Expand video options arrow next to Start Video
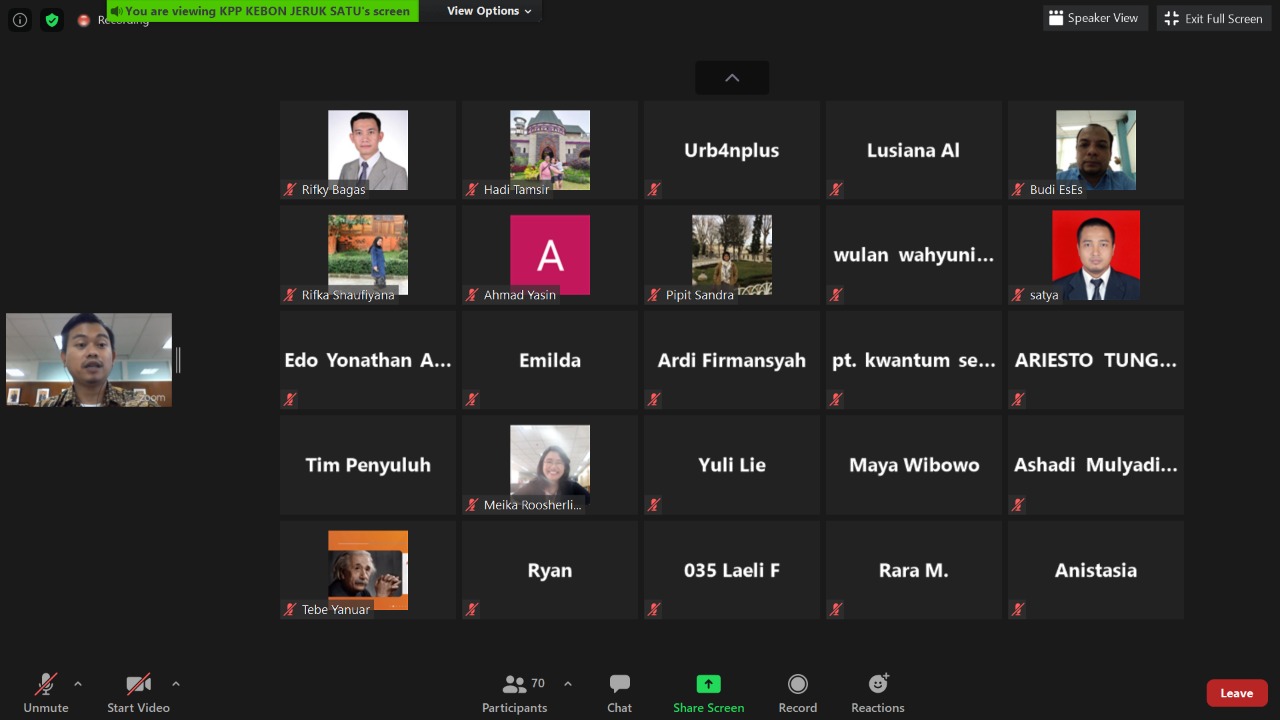Image resolution: width=1280 pixels, height=720 pixels. point(176,684)
